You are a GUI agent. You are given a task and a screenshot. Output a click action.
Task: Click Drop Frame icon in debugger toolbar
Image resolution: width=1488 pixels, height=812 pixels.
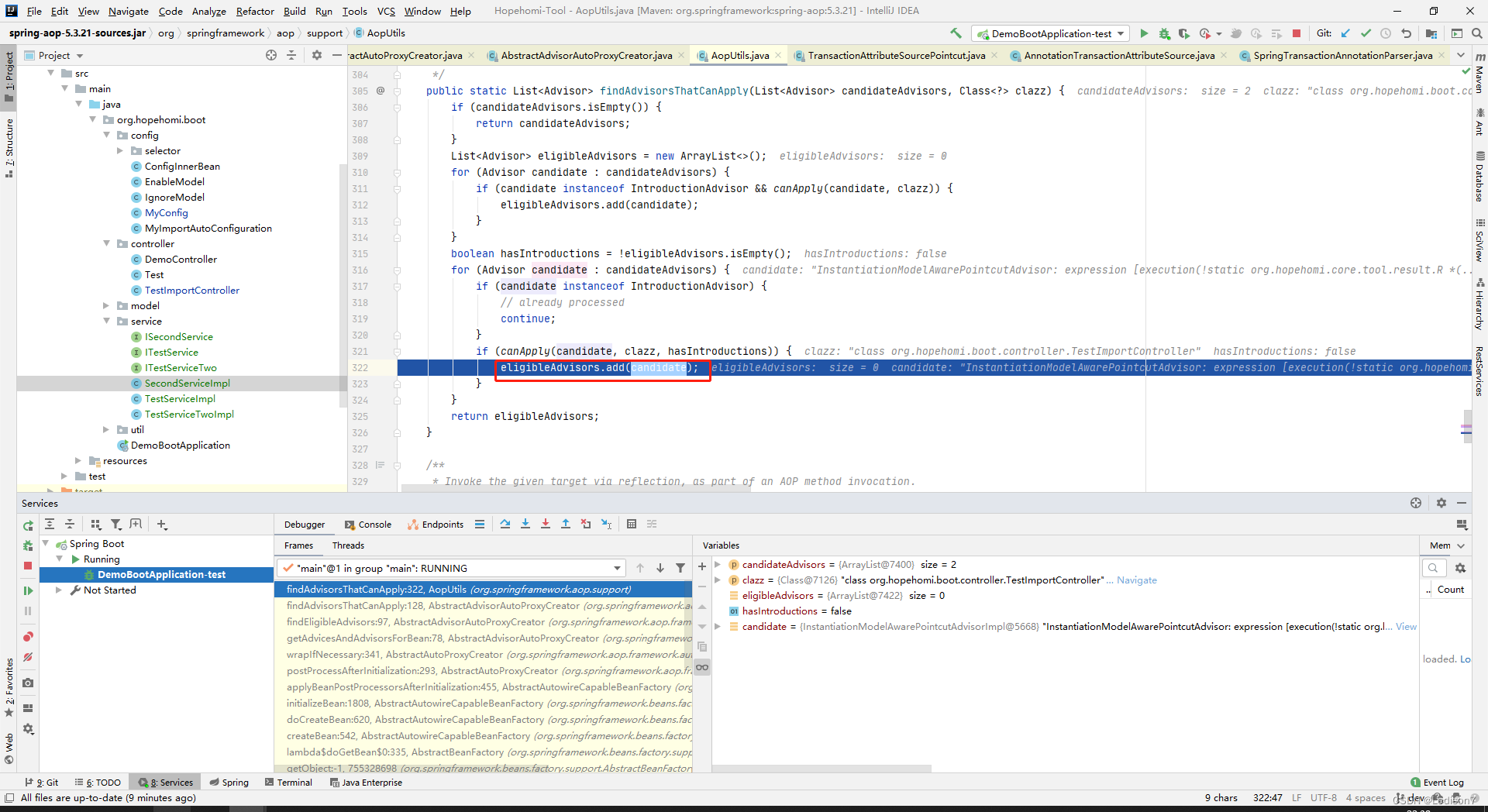tap(586, 525)
